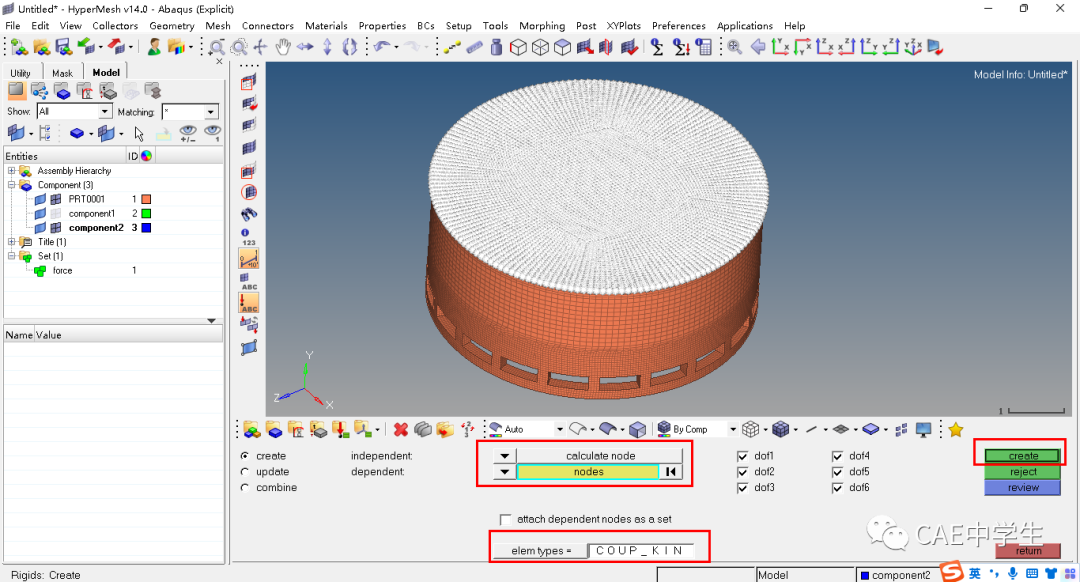Click the red X Delete icon

coord(400,429)
